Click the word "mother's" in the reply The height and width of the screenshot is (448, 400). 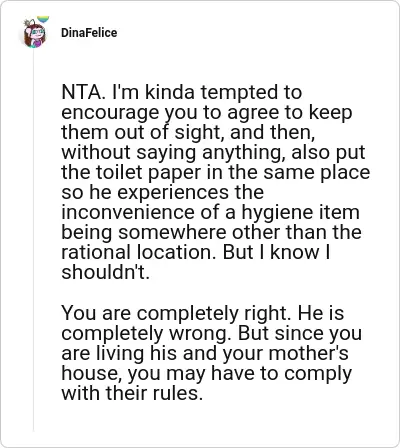pyautogui.click(x=309, y=353)
